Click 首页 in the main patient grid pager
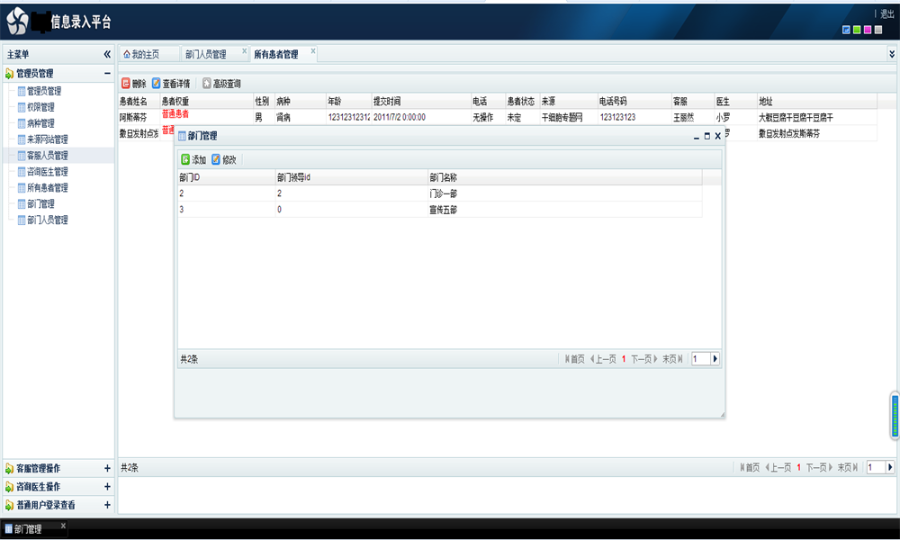Screen dimensions: 900x540 click(750, 468)
